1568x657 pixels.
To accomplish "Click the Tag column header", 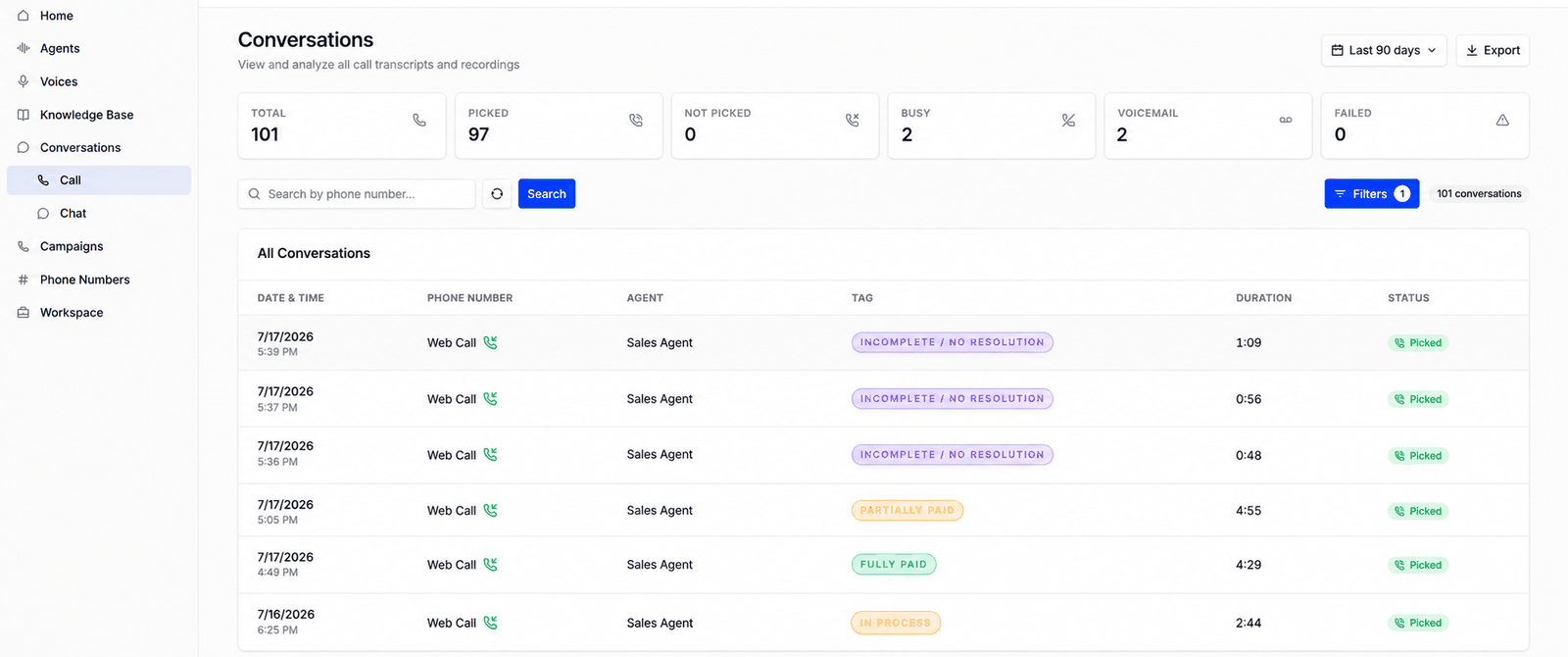I will 862,298.
